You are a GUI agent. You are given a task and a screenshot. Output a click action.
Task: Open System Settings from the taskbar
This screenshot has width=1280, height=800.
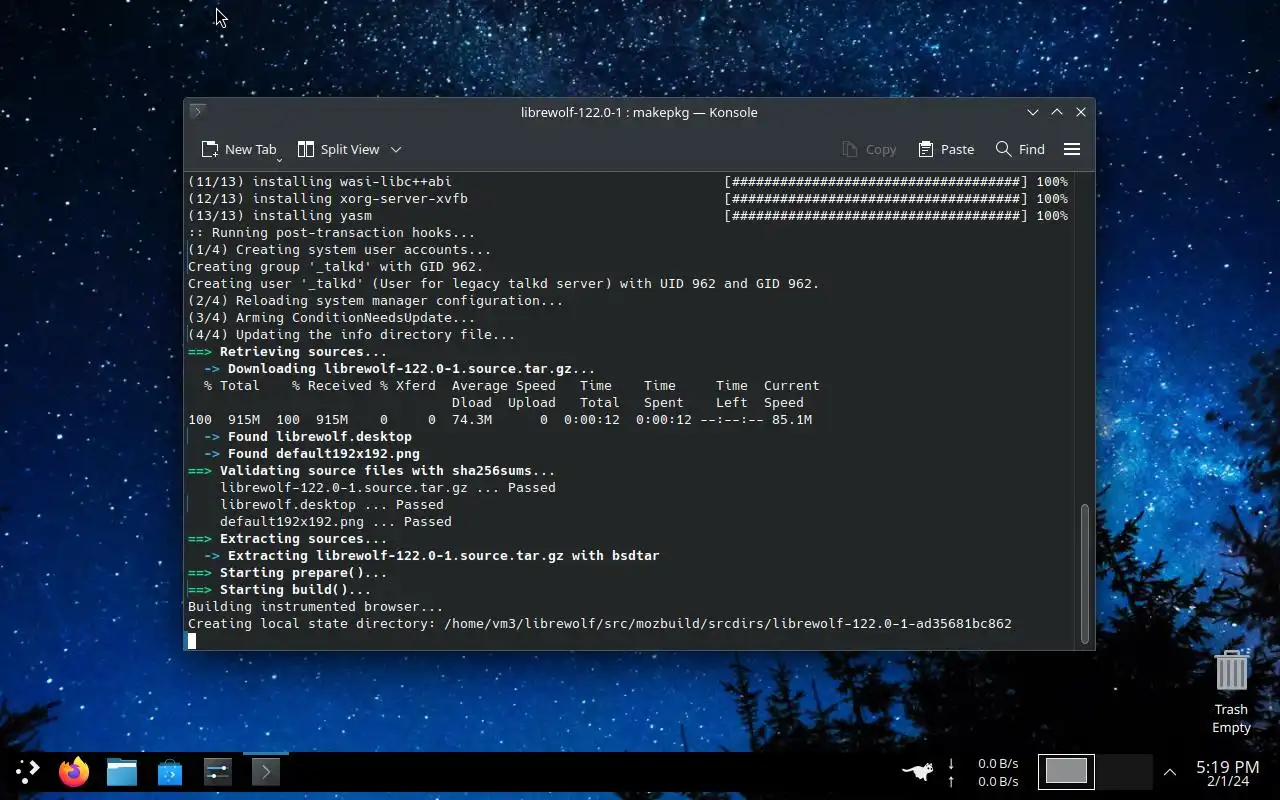(x=218, y=771)
